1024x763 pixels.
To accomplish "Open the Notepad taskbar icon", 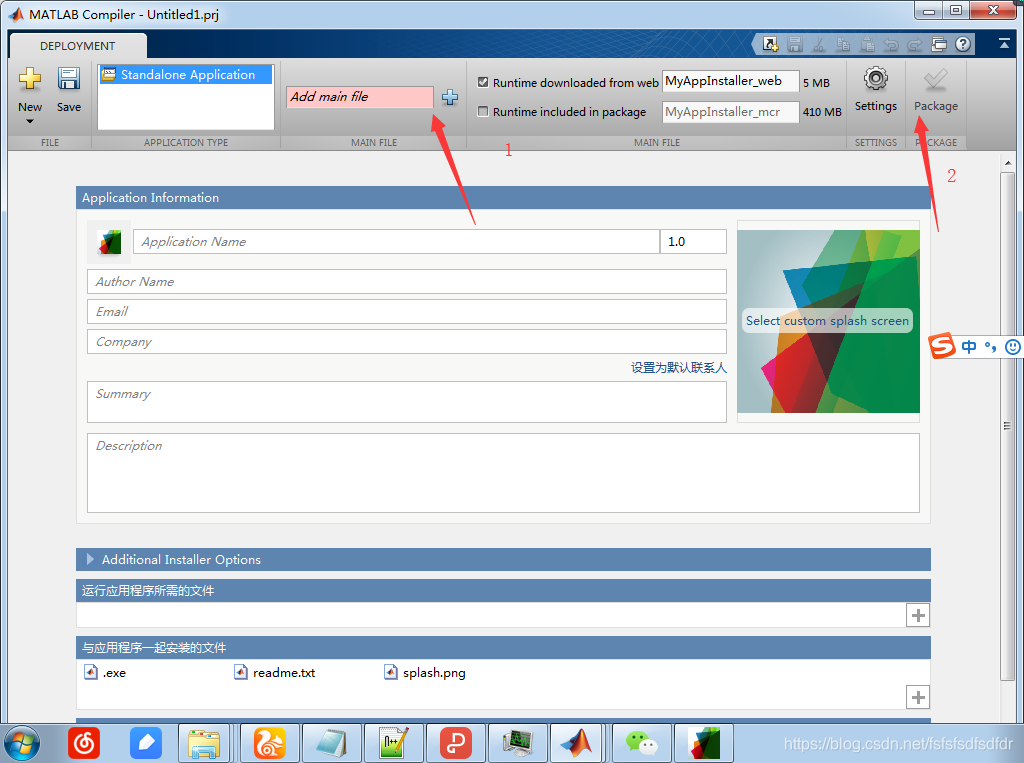I will click(x=331, y=743).
